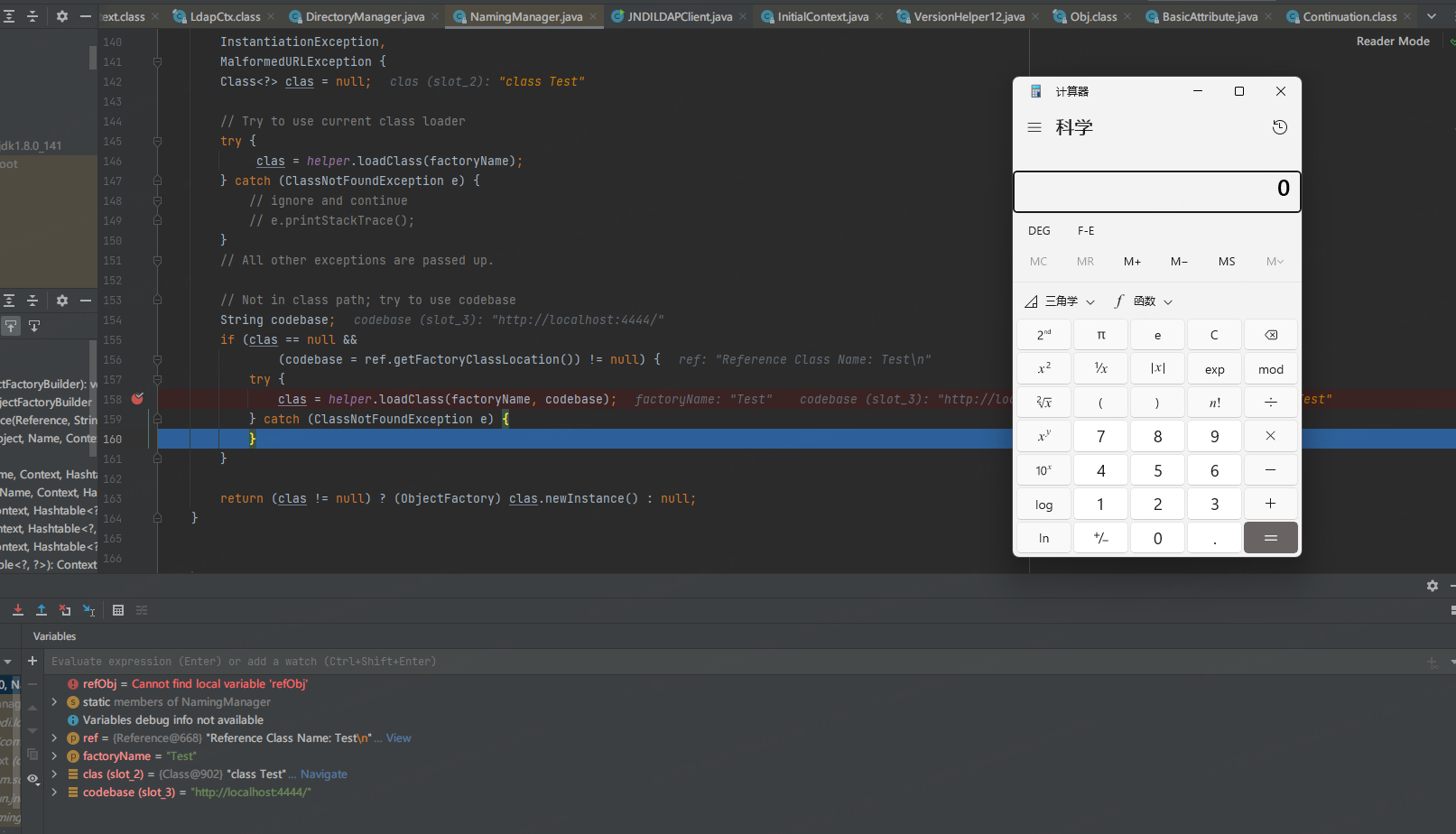Add a new watch with the plus icon

(x=32, y=661)
